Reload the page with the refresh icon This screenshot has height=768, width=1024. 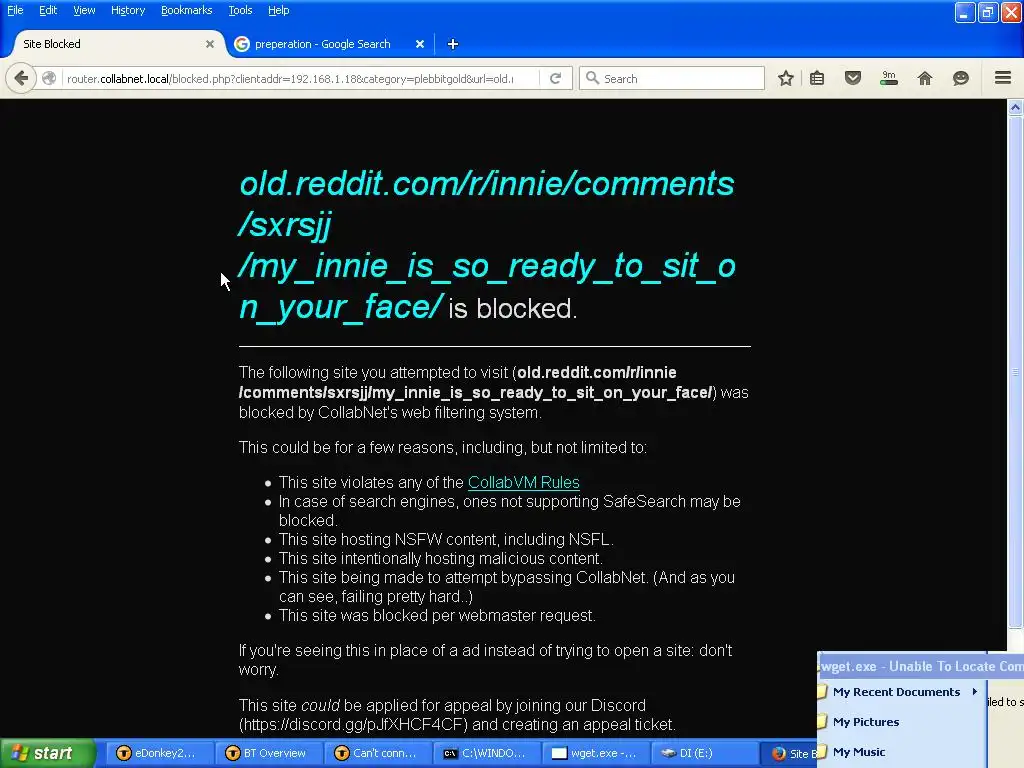click(x=556, y=78)
